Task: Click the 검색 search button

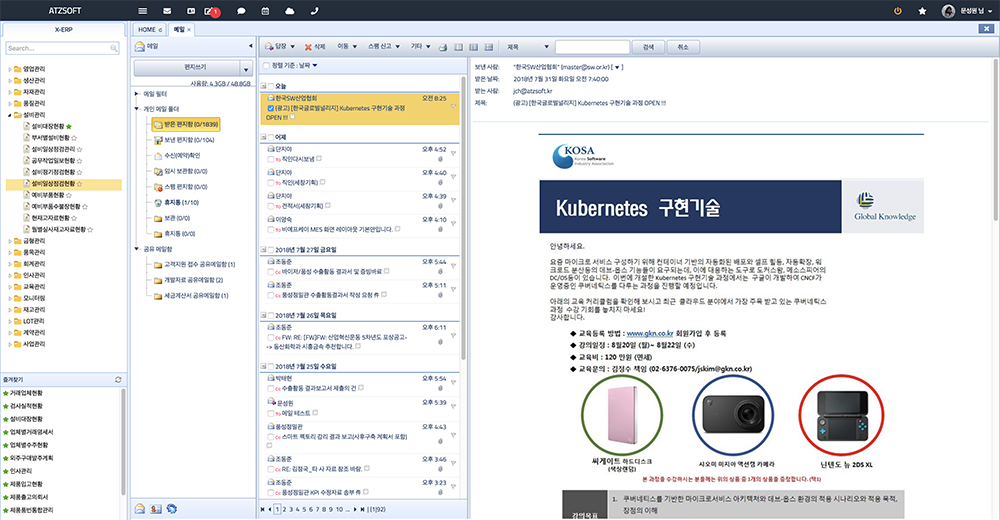Action: pos(649,47)
